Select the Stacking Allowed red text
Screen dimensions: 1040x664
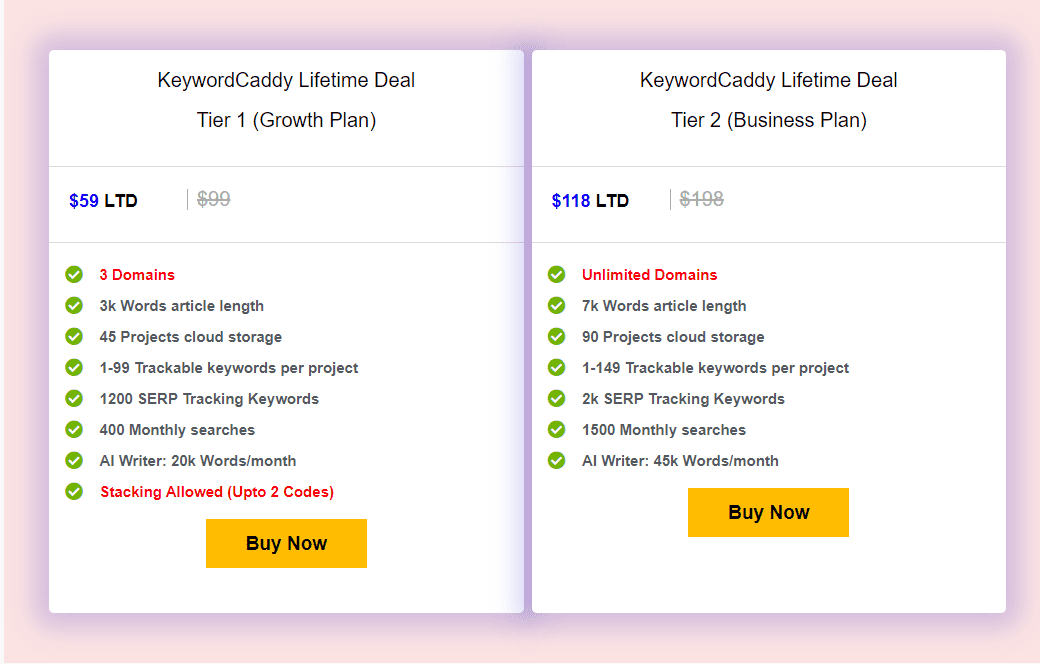pyautogui.click(x=217, y=491)
